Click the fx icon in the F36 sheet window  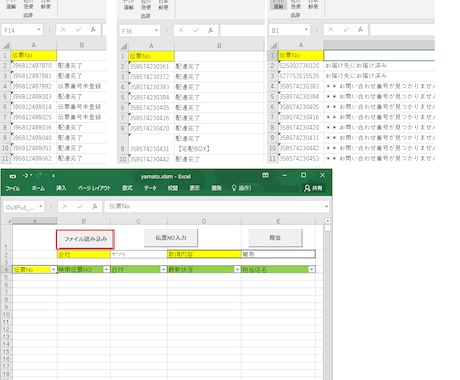(x=211, y=31)
